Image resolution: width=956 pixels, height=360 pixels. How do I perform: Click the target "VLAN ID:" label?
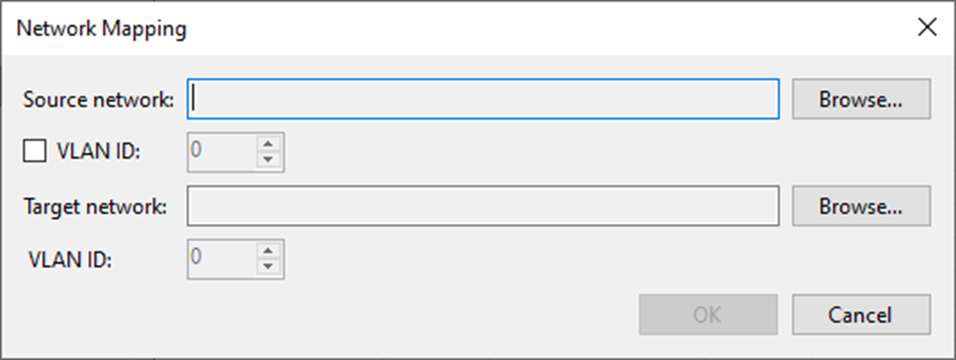pyautogui.click(x=70, y=260)
